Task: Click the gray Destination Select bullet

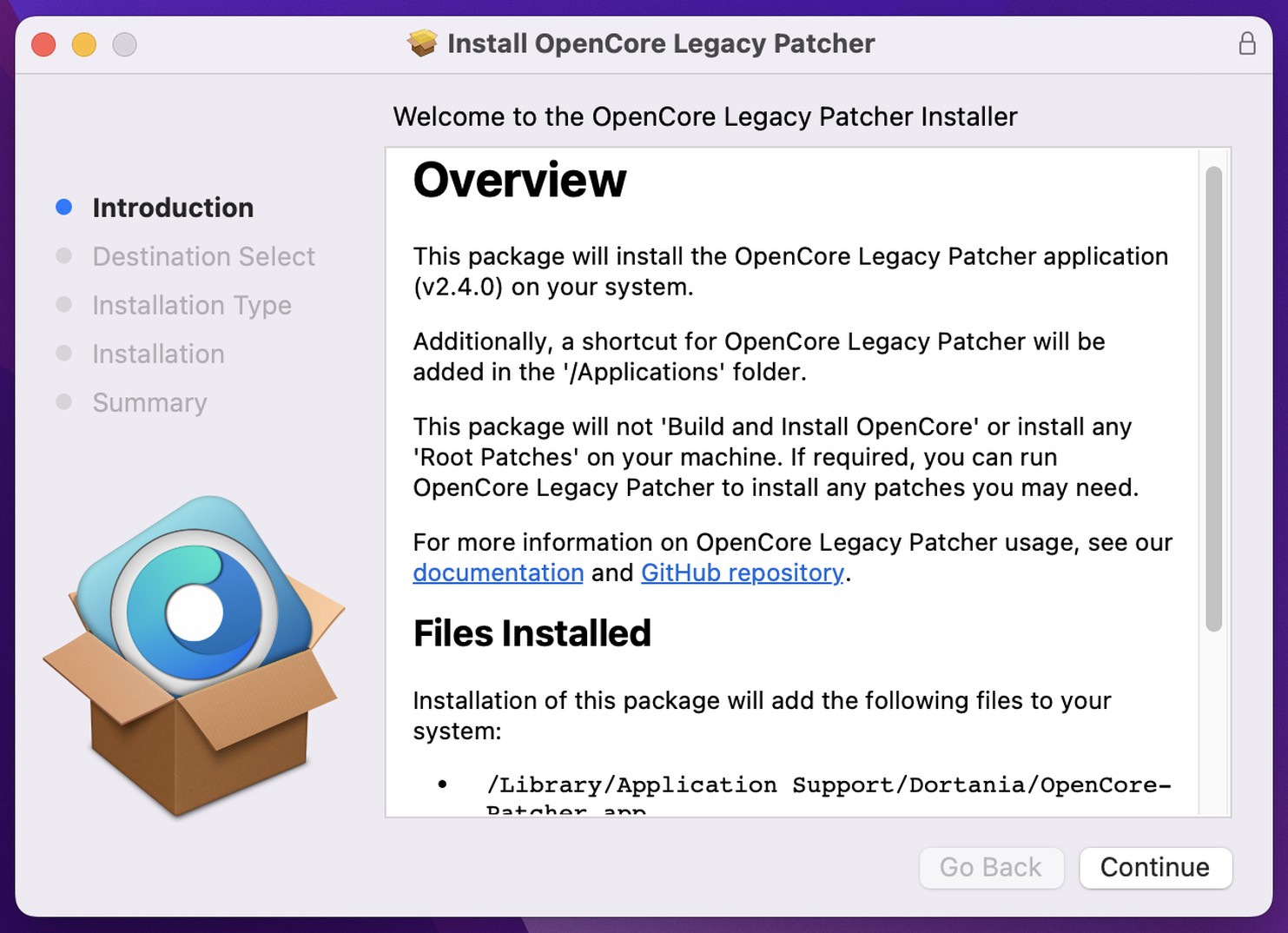Action: tap(63, 255)
